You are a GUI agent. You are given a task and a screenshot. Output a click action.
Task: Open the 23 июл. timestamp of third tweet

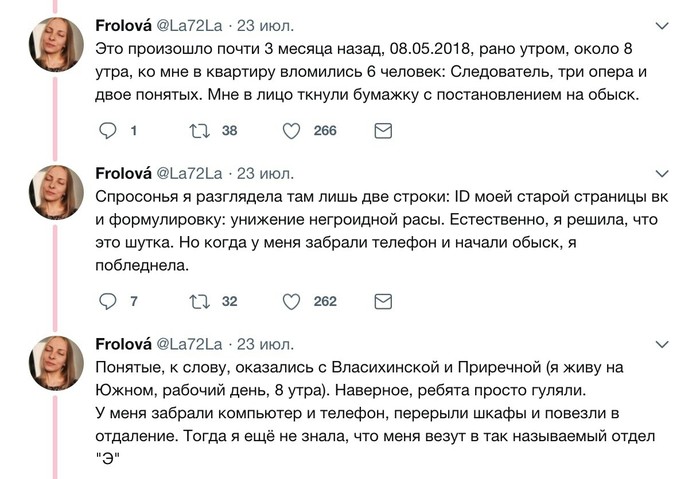265,344
